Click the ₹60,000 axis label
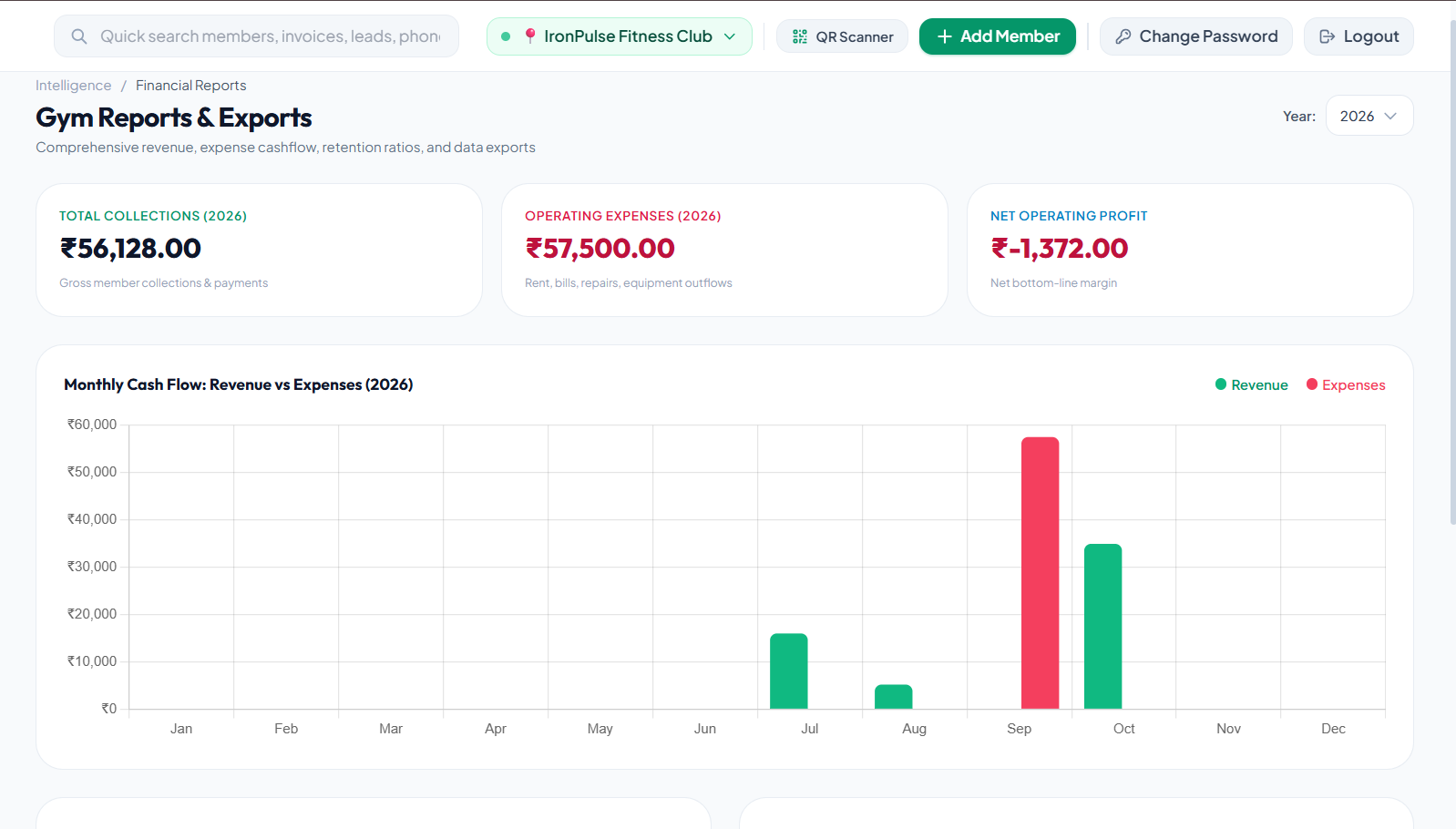The width and height of the screenshot is (1456, 829). pos(92,425)
